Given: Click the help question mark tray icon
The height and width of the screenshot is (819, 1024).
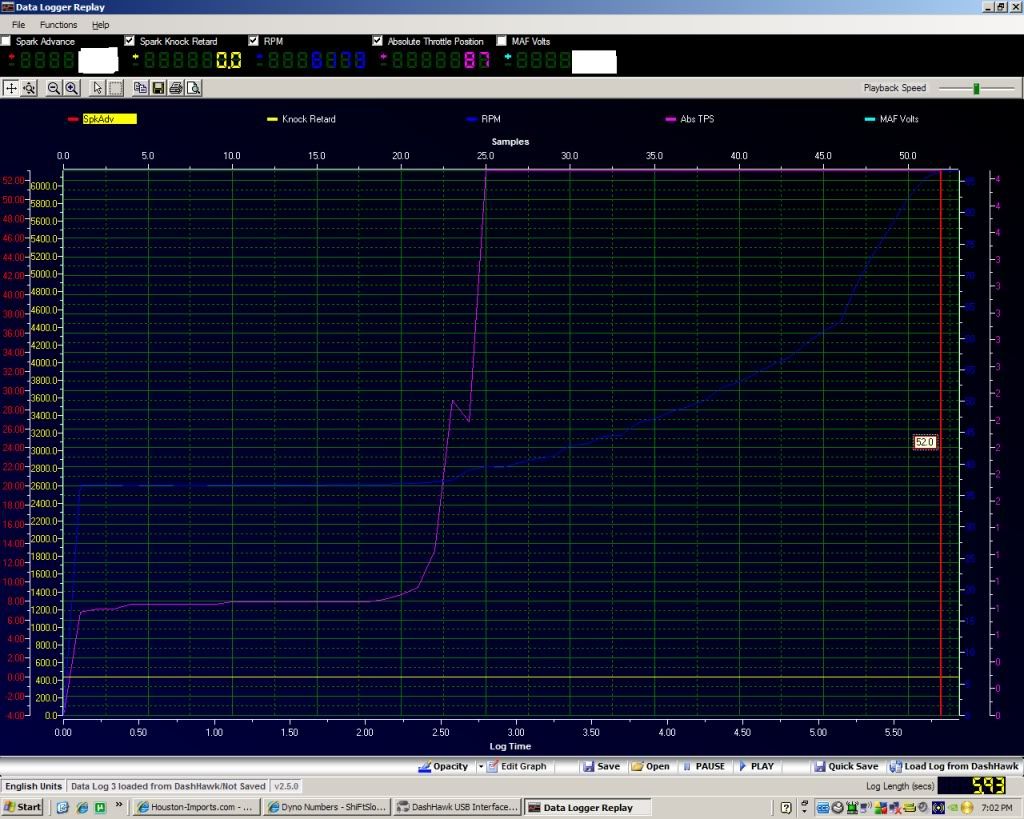Looking at the screenshot, I should (x=786, y=808).
